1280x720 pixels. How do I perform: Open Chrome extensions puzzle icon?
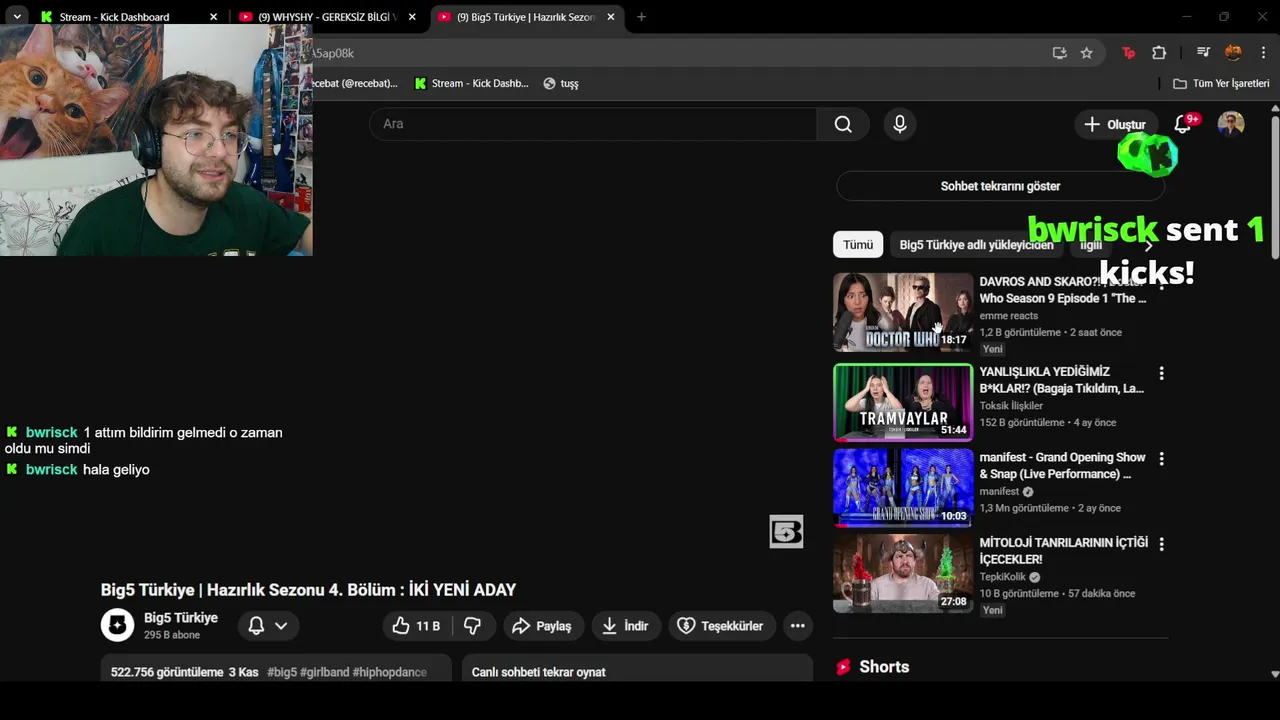coord(1159,53)
